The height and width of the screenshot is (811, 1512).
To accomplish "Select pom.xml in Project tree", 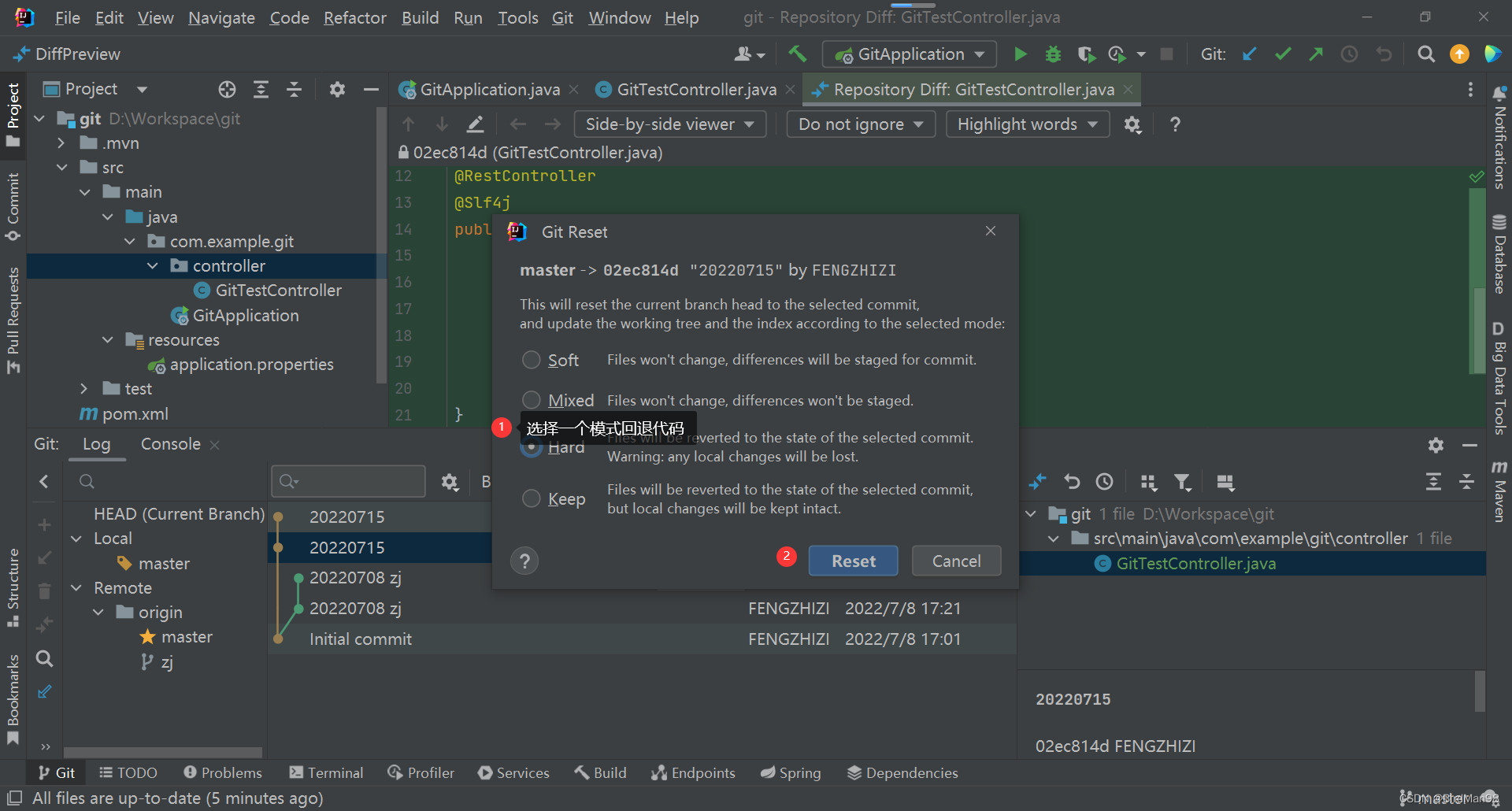I will coord(135,414).
